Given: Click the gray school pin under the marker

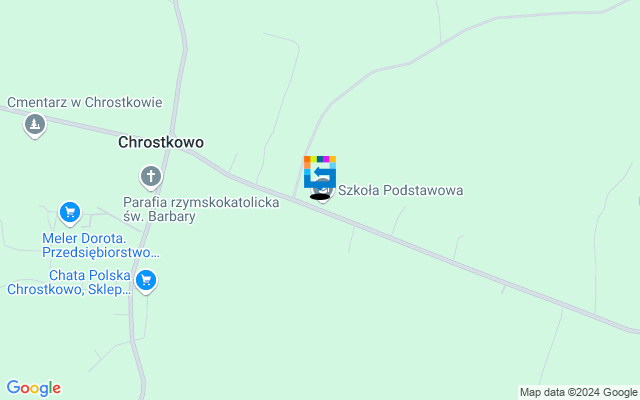Looking at the screenshot, I should [324, 191].
